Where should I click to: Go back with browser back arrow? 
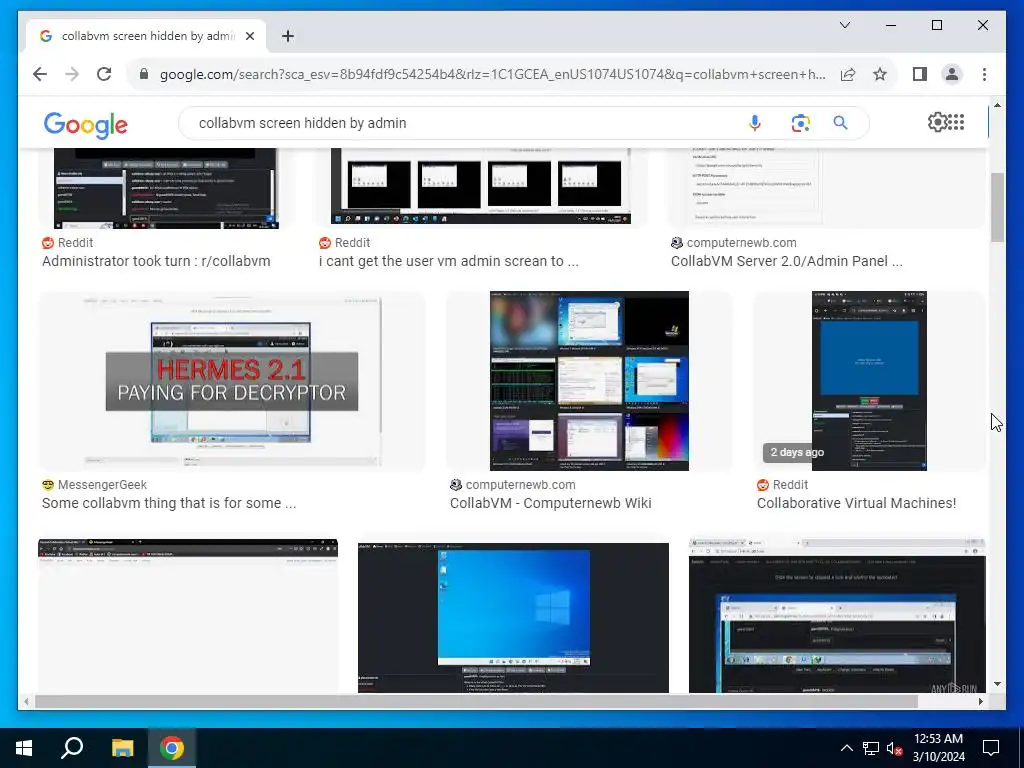(x=40, y=74)
